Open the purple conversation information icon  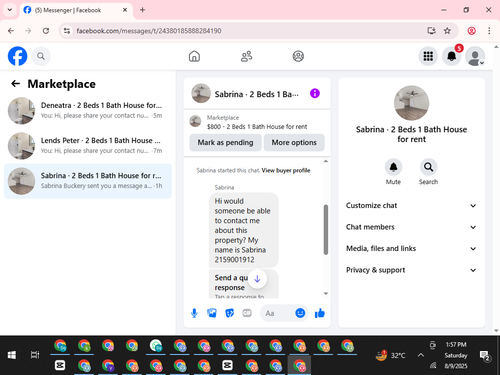(315, 93)
